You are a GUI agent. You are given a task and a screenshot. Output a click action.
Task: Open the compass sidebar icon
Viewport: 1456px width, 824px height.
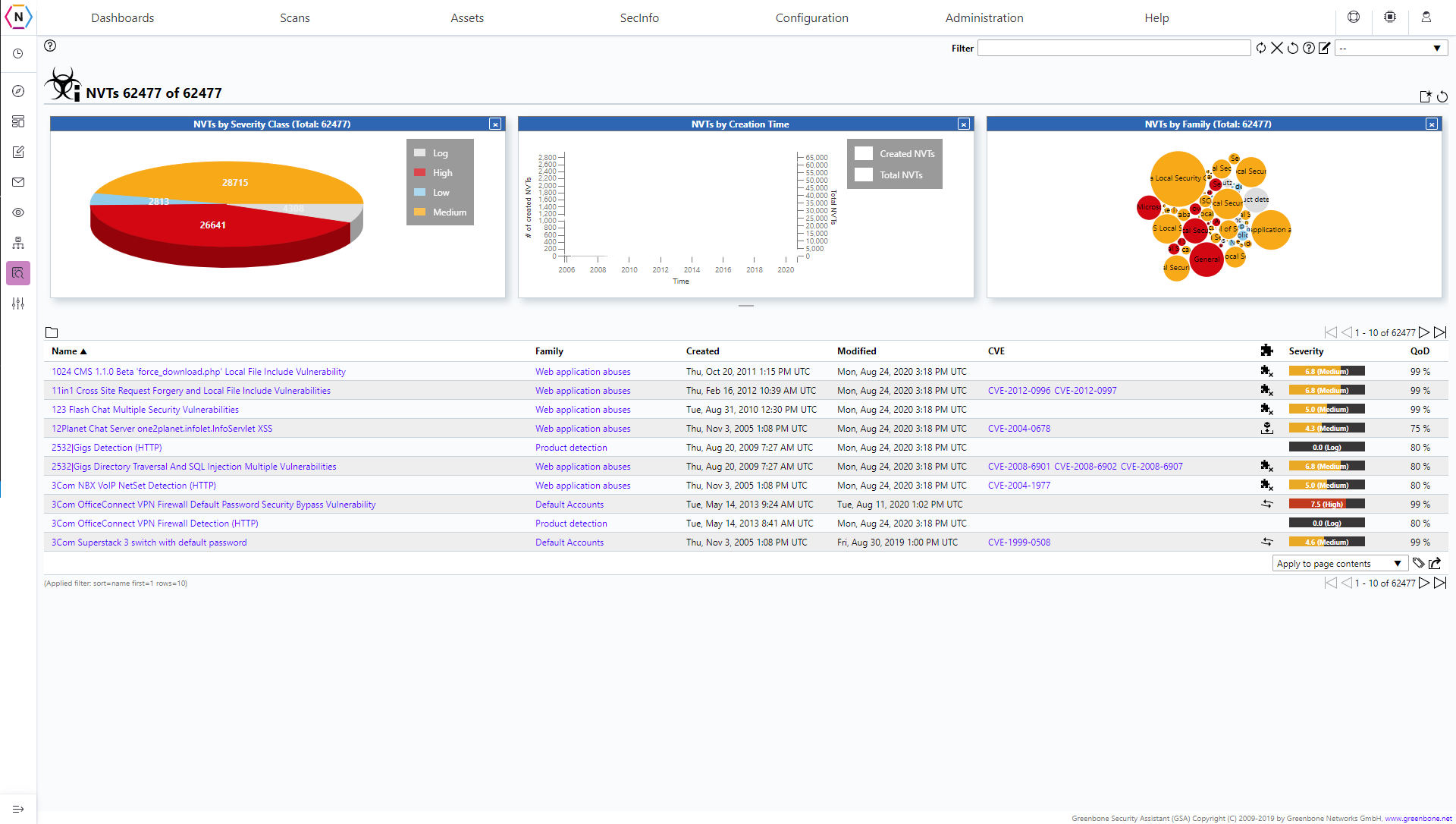coord(18,91)
